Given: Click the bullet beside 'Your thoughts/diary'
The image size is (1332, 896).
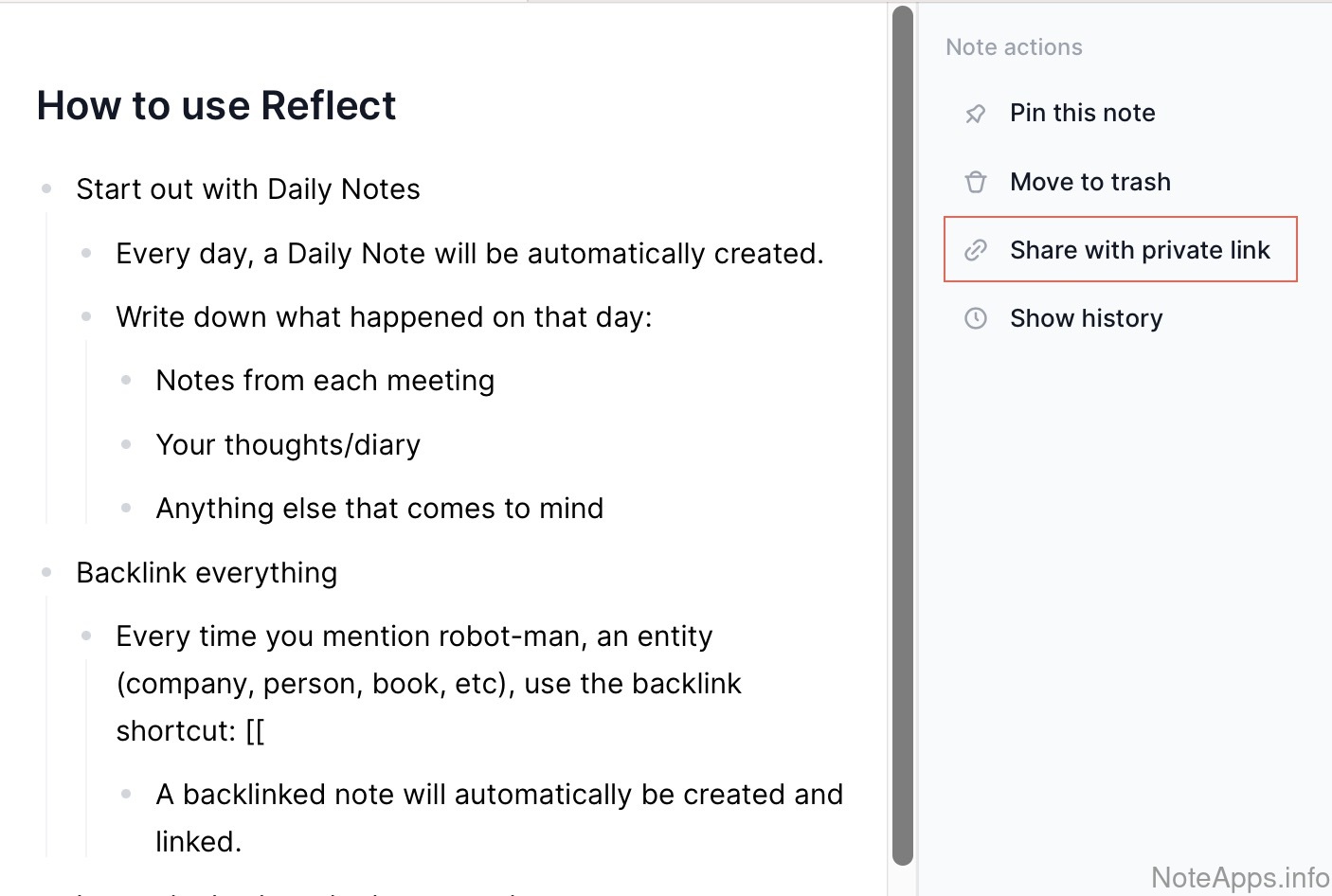Looking at the screenshot, I should [126, 445].
